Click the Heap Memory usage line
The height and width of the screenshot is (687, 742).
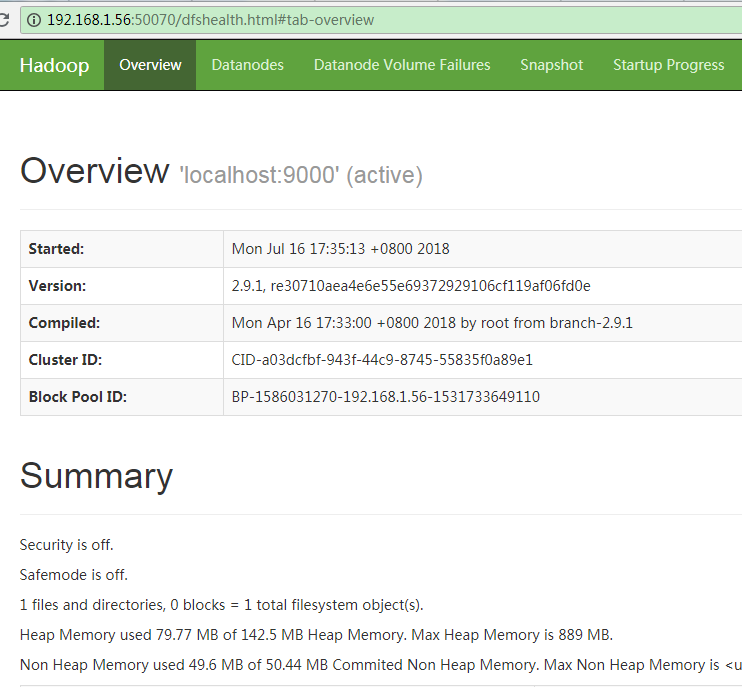pyautogui.click(x=316, y=635)
